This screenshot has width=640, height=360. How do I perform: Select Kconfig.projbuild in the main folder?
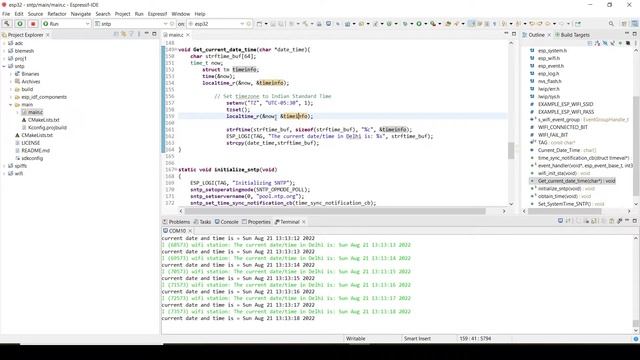(44, 128)
